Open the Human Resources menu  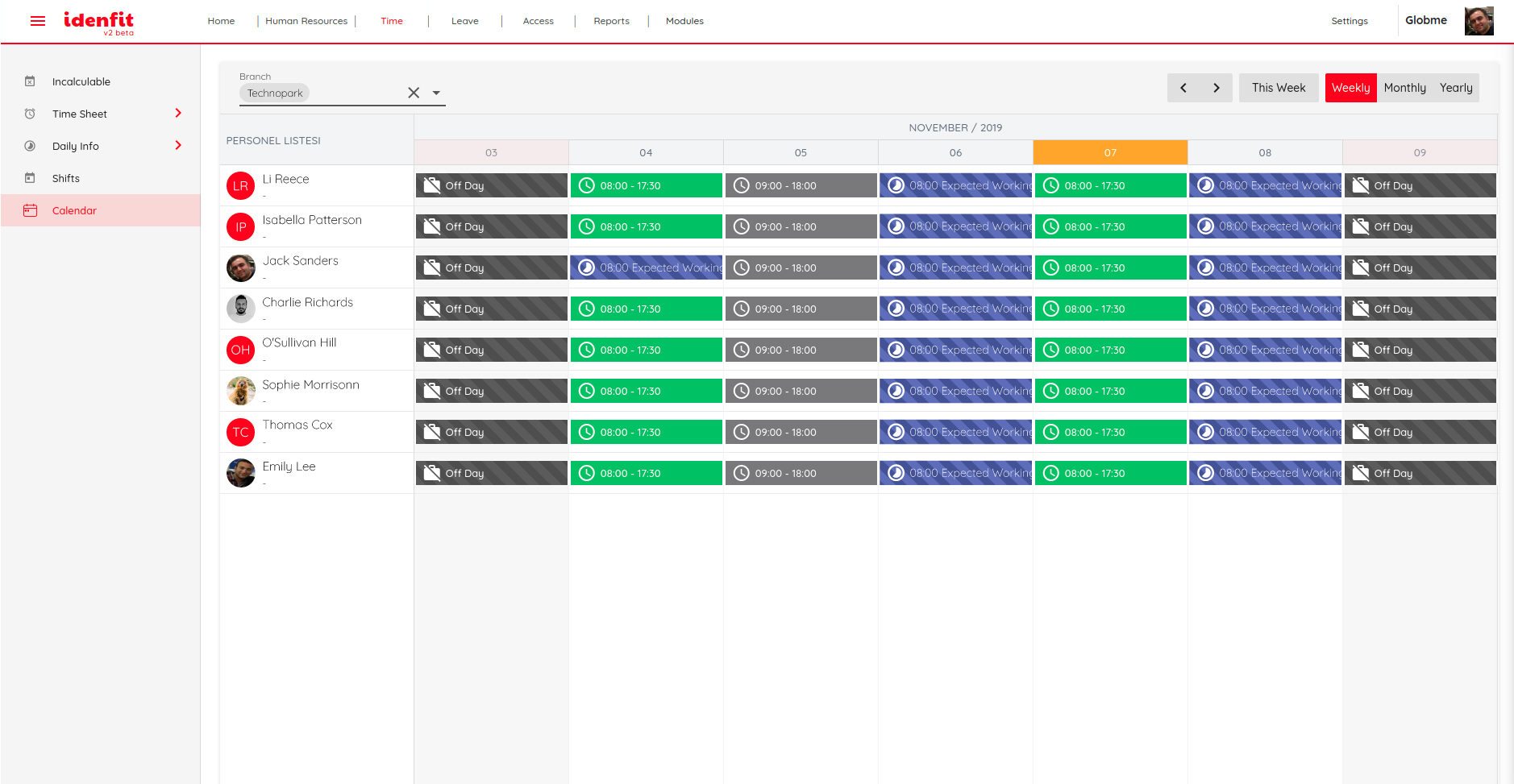[x=306, y=21]
